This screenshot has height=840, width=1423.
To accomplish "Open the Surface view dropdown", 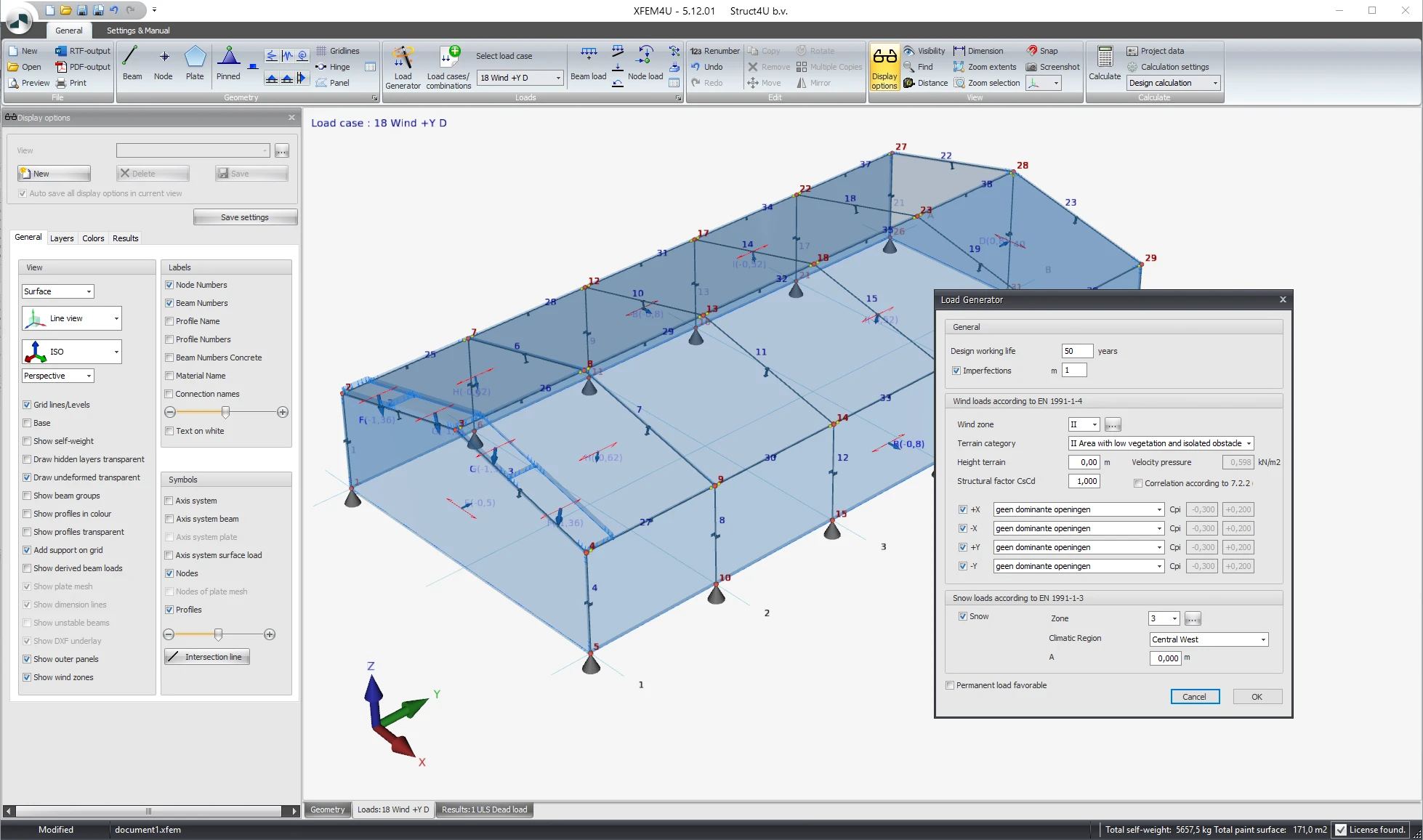I will pyautogui.click(x=58, y=291).
